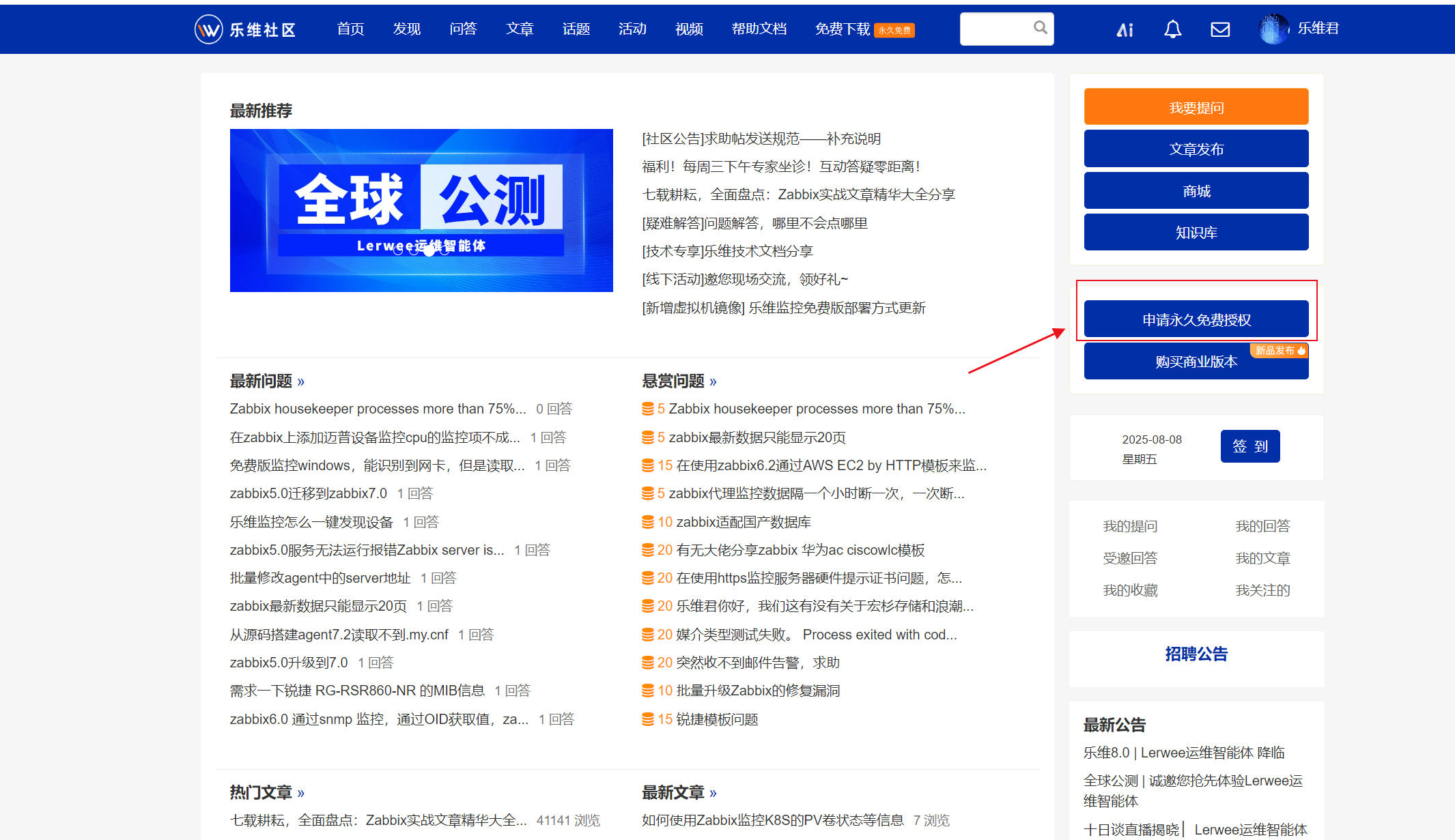Screen dimensions: 1455x840
Task: Open article 如何使用Zabbix监控K8S的PV卷状态等信息
Action: tap(773, 820)
